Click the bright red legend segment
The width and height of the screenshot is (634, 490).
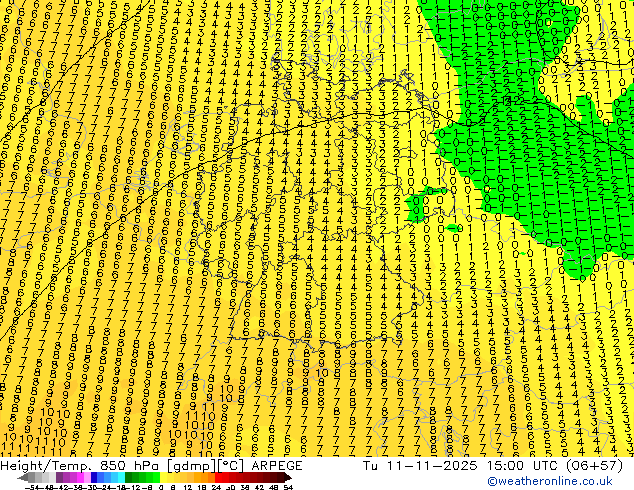(218, 478)
